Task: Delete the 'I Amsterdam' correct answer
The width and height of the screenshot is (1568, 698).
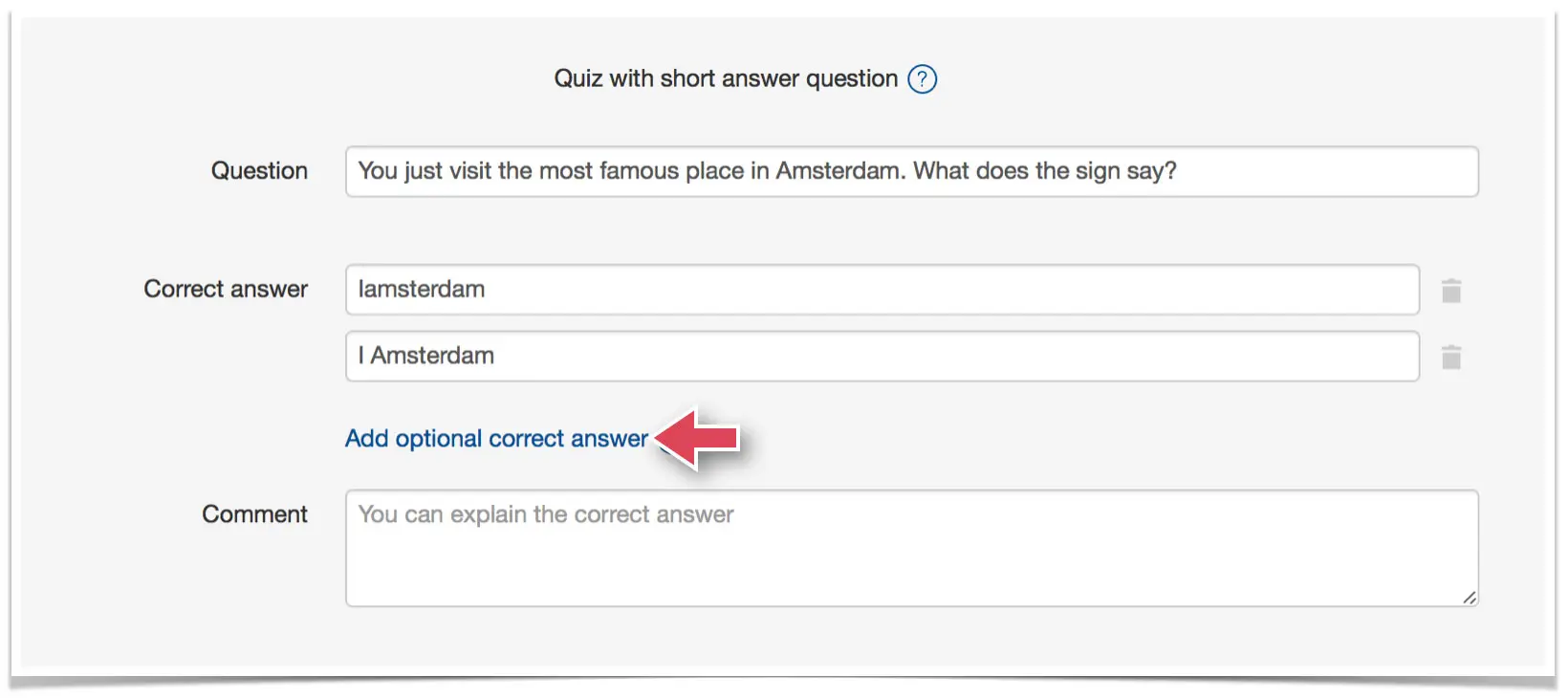Action: [1450, 357]
